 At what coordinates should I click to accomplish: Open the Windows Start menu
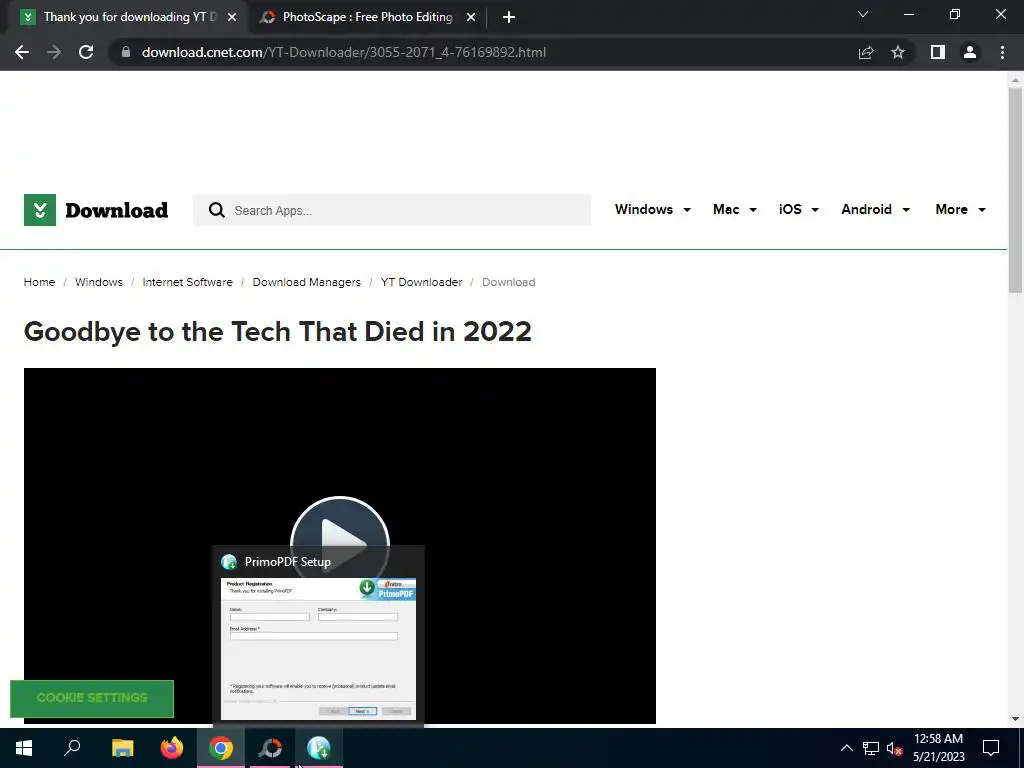(24, 748)
